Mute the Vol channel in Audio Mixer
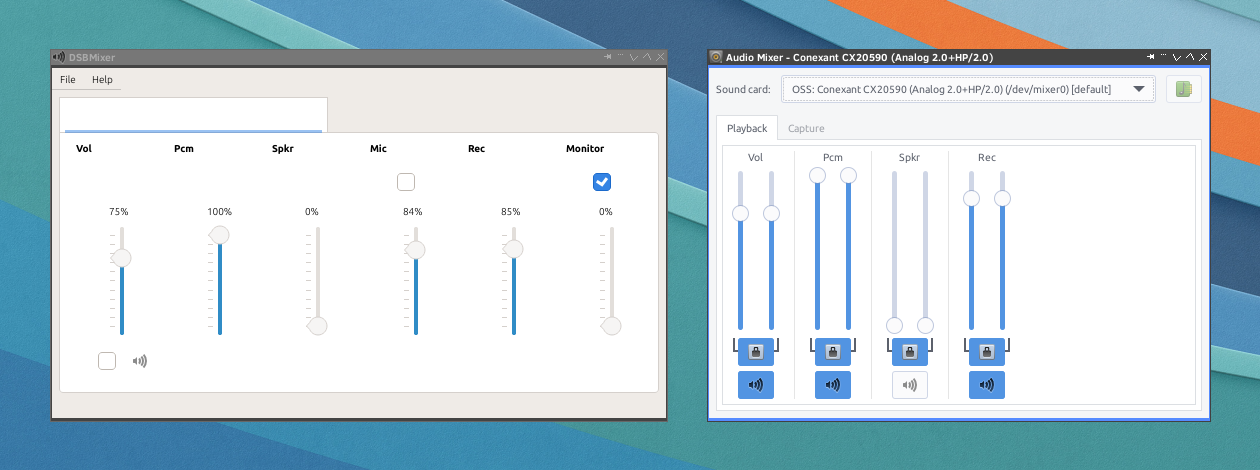The height and width of the screenshot is (470, 1260). (755, 385)
